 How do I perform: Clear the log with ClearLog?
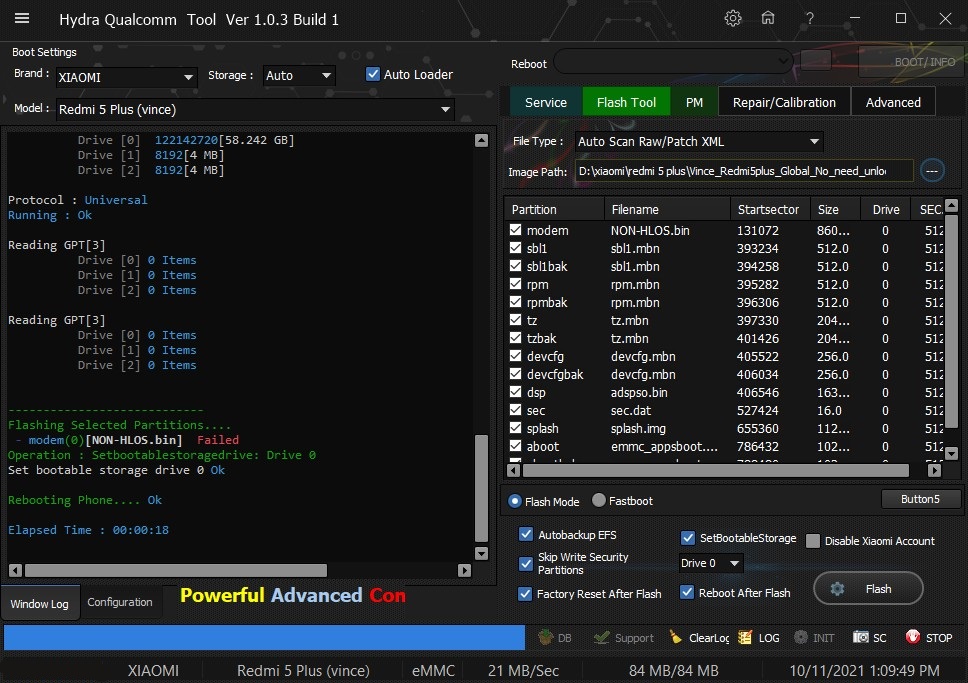699,637
